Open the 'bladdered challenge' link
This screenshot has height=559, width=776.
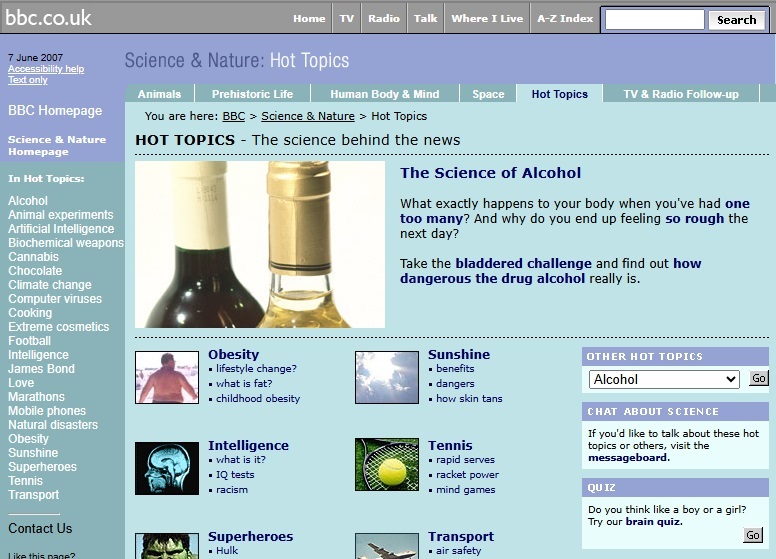pos(524,263)
